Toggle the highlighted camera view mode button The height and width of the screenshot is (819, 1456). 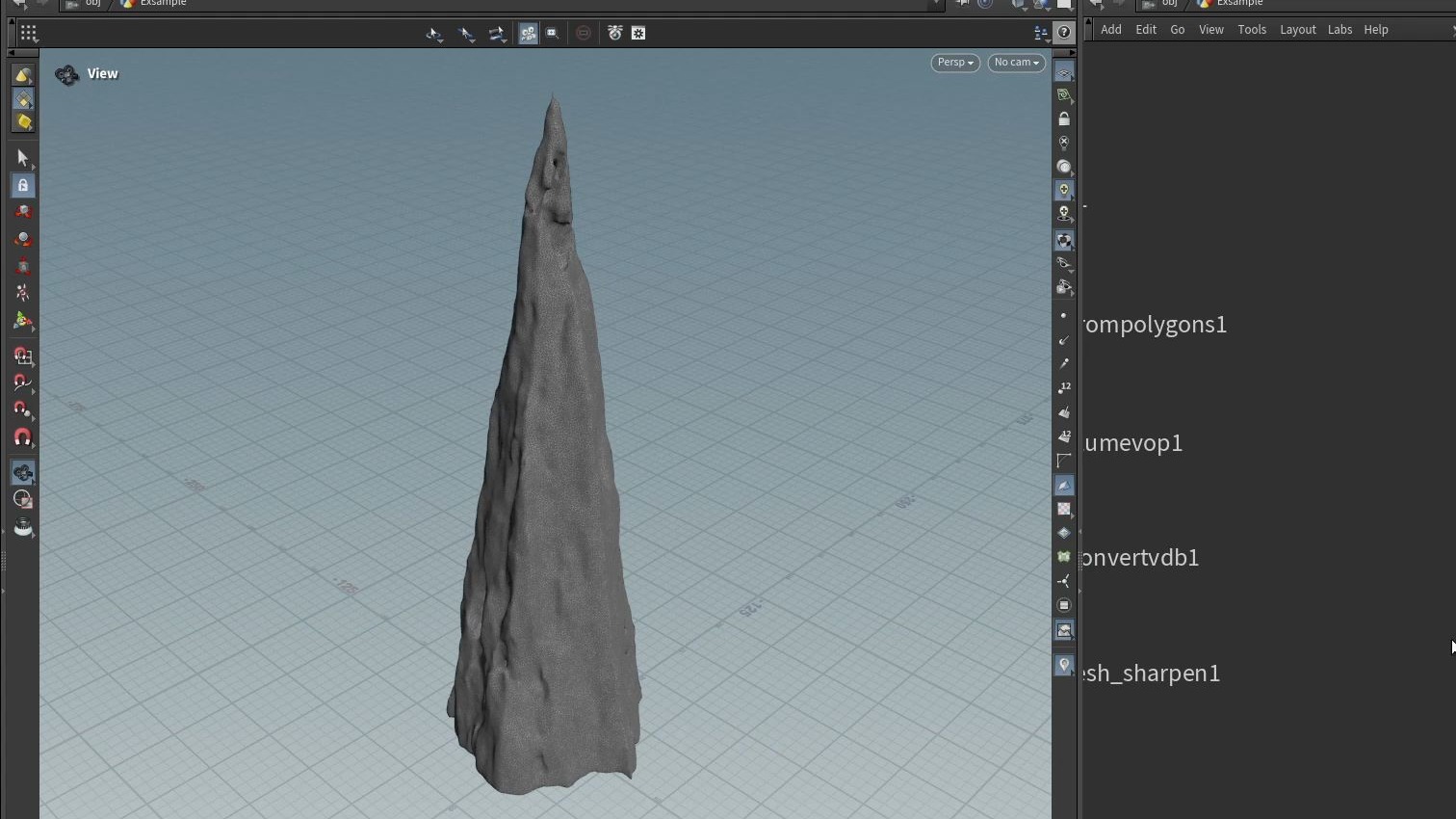[528, 34]
